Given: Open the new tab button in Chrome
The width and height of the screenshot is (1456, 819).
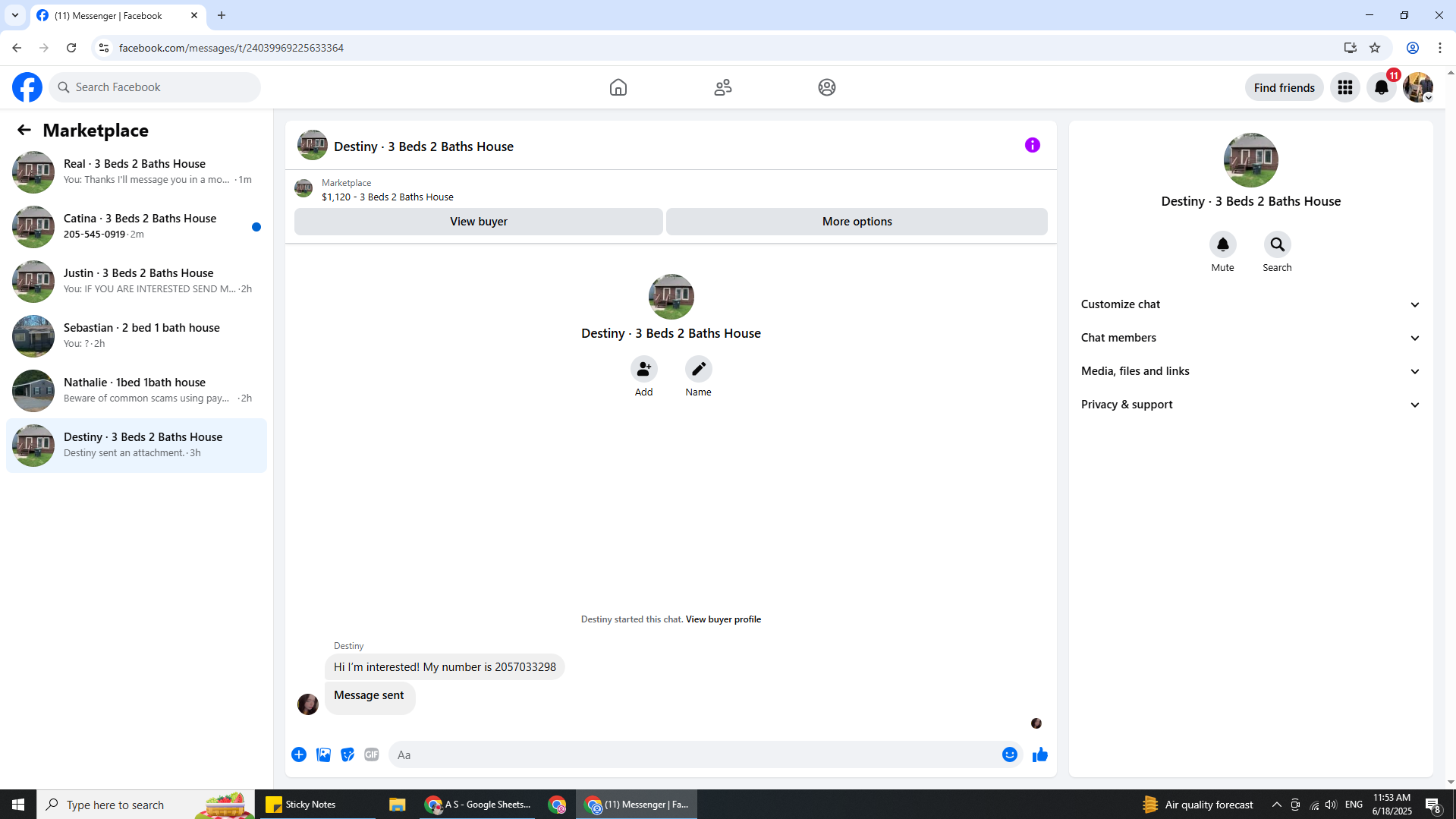Looking at the screenshot, I should click(x=222, y=15).
